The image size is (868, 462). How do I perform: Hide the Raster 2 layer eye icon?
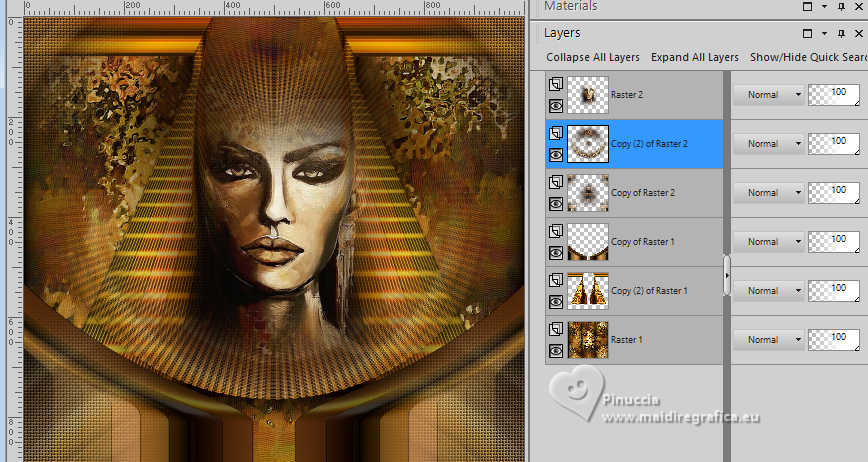click(556, 106)
